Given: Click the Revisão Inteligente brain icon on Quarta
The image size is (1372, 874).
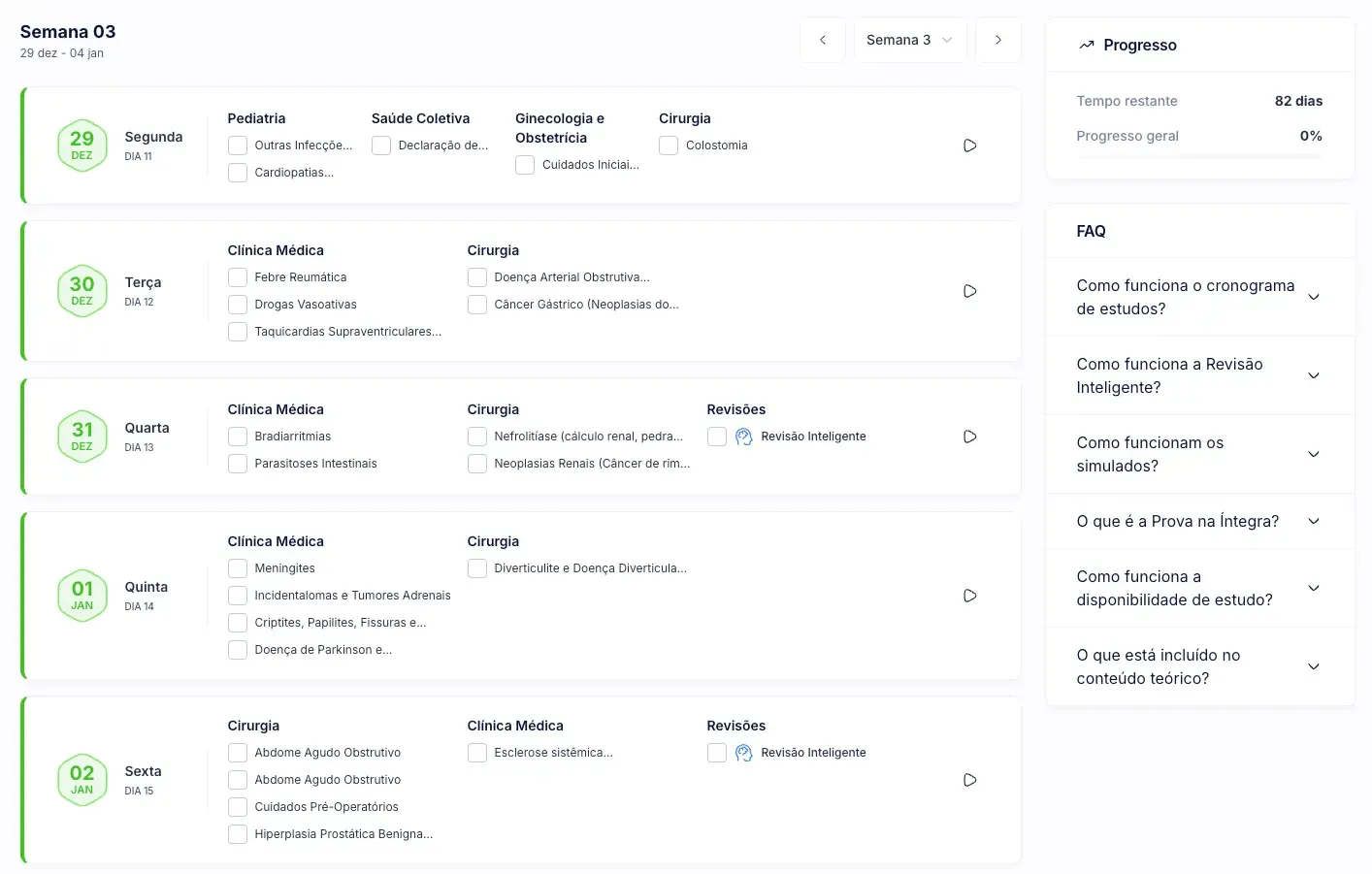Looking at the screenshot, I should point(743,436).
